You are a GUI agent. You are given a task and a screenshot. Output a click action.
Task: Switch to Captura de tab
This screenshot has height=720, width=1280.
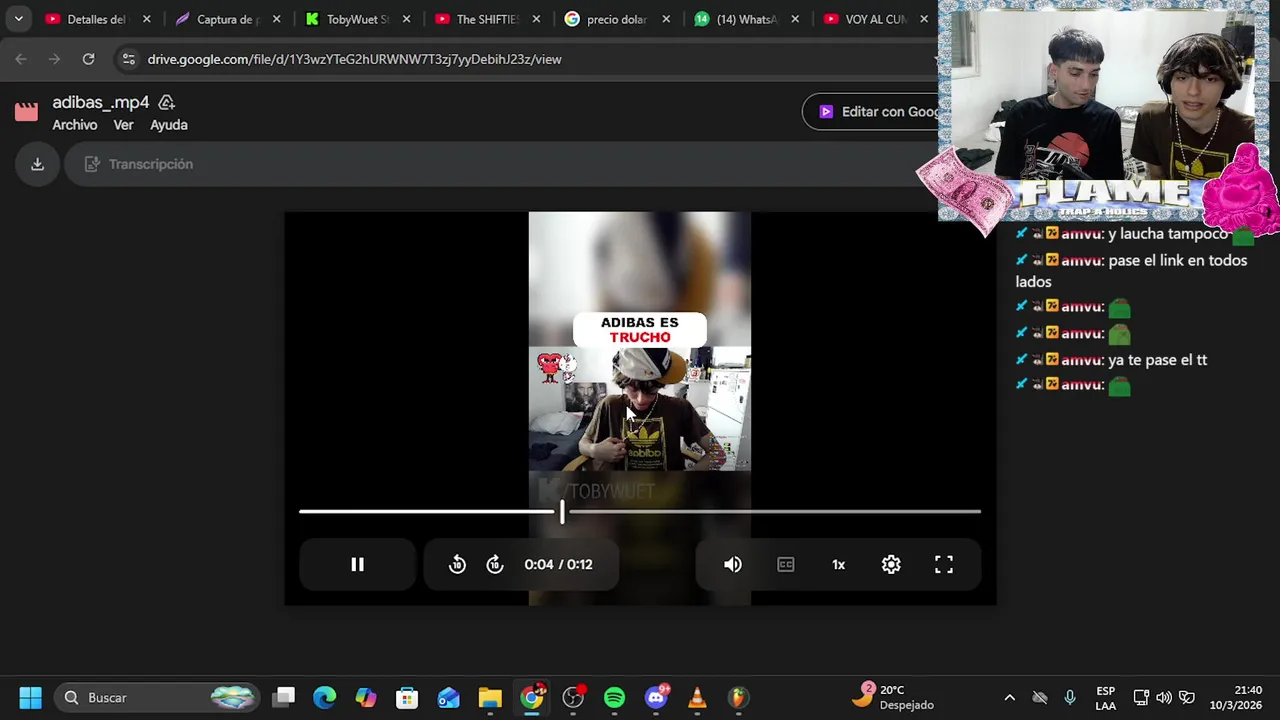point(228,19)
